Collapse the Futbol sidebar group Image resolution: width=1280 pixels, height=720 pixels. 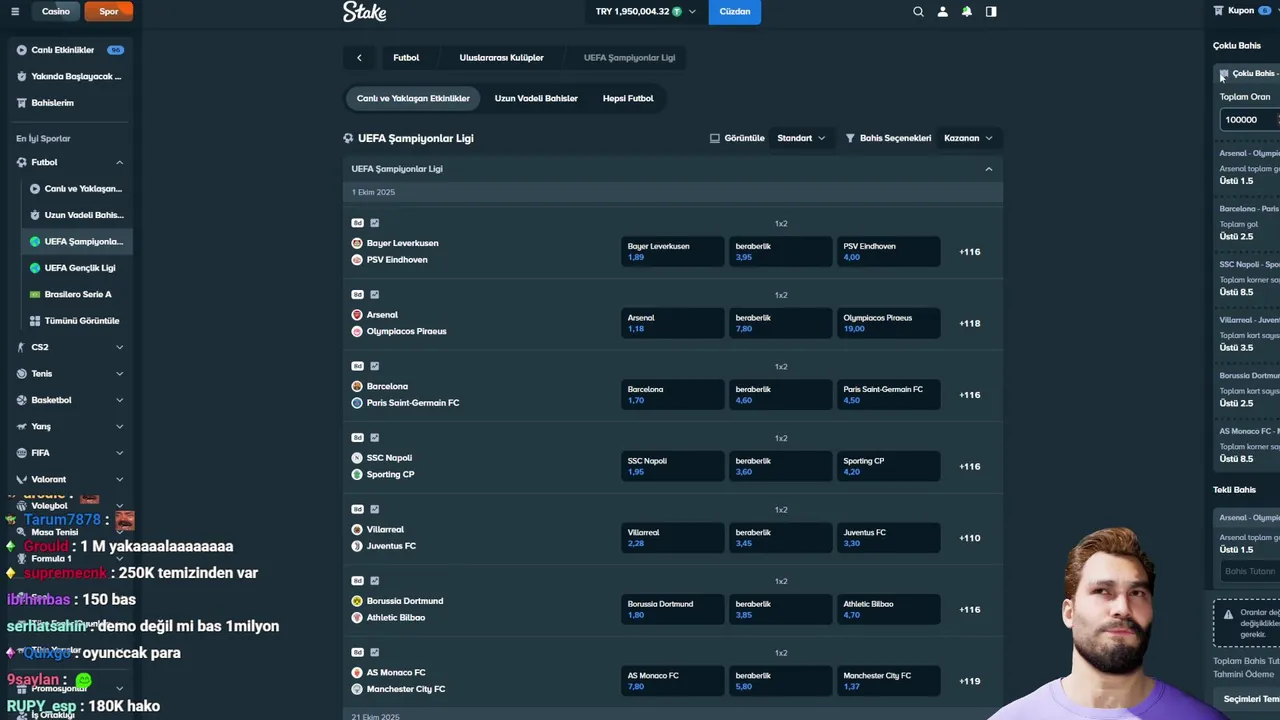click(119, 162)
